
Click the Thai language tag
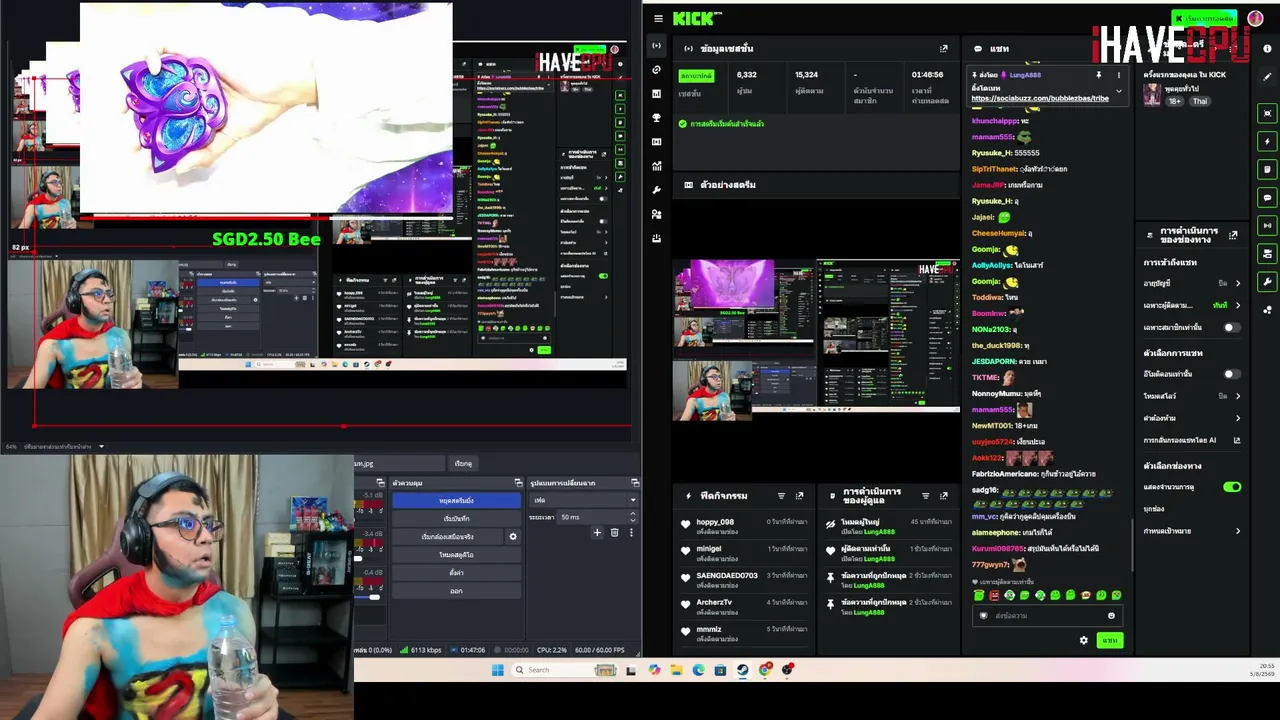tap(1199, 101)
